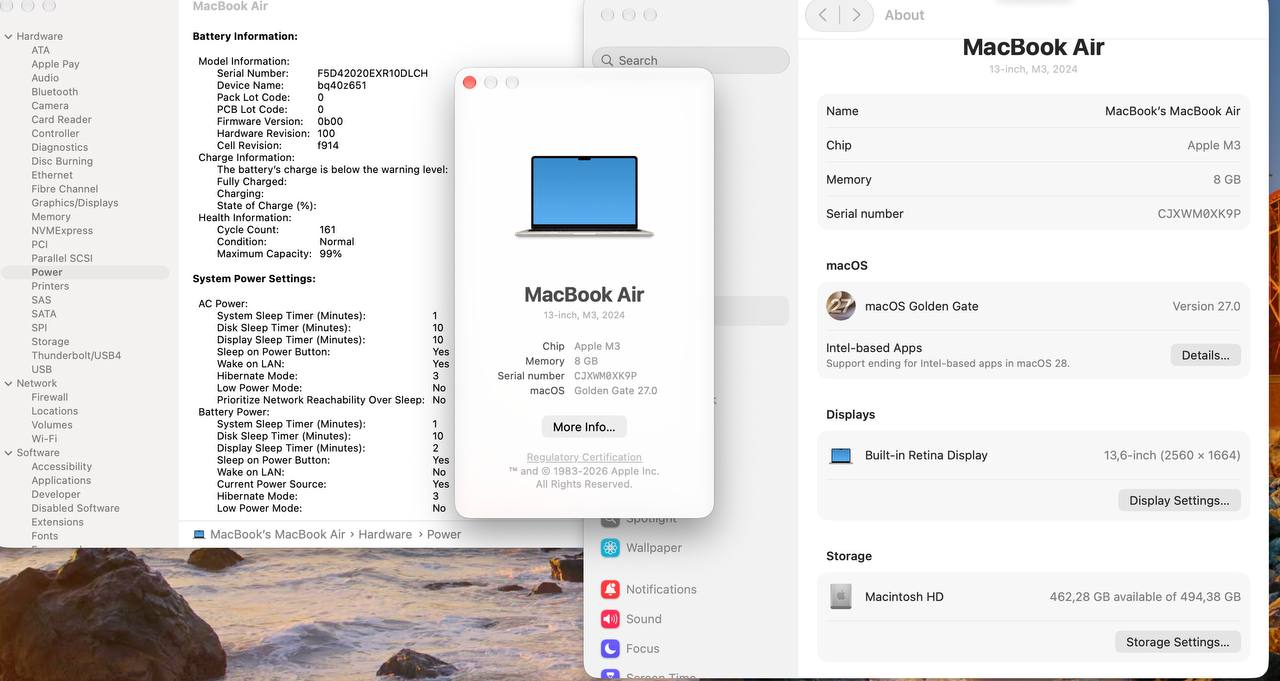Select Extensions under Software
Image resolution: width=1280 pixels, height=681 pixels.
(x=57, y=522)
